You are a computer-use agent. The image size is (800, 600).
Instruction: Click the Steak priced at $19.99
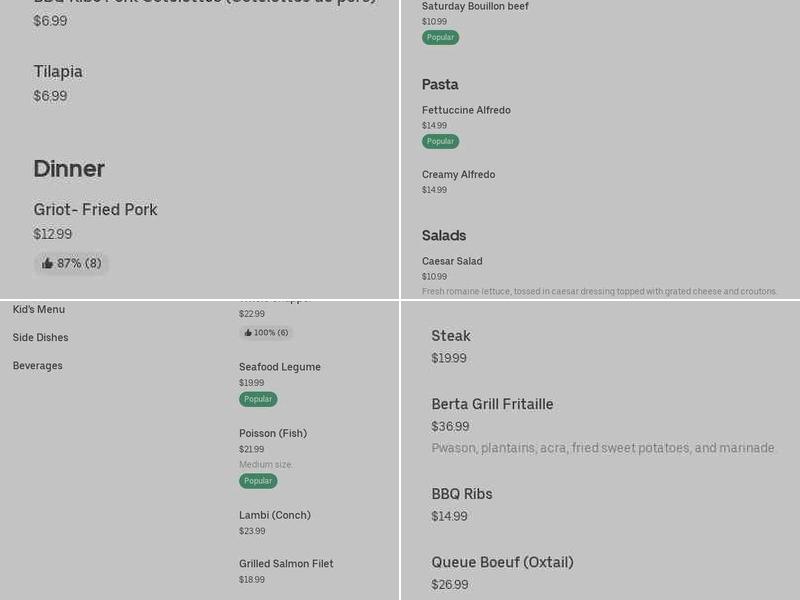[x=450, y=335]
